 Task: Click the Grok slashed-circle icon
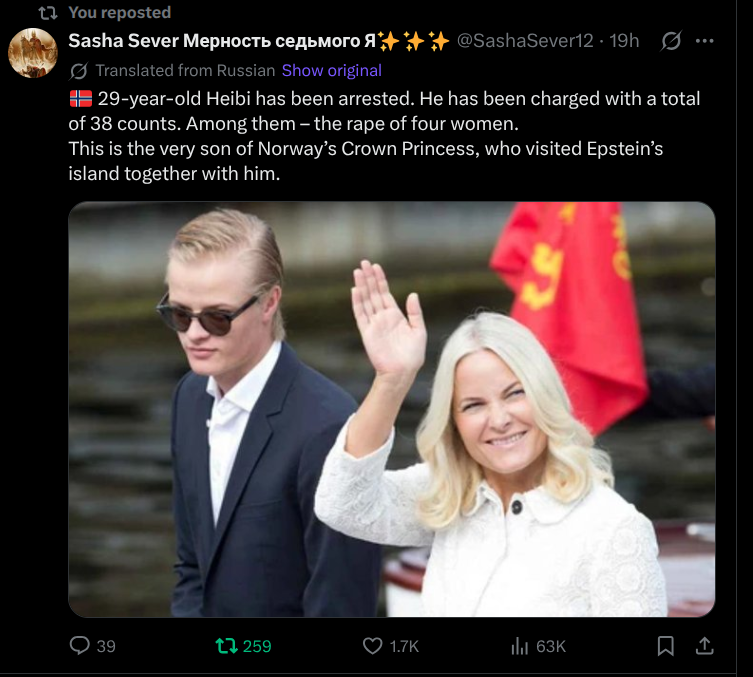[671, 41]
